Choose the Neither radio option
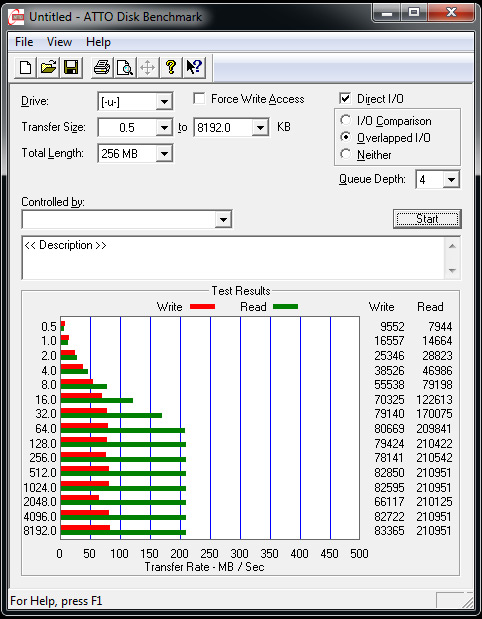This screenshot has height=619, width=482. (346, 154)
